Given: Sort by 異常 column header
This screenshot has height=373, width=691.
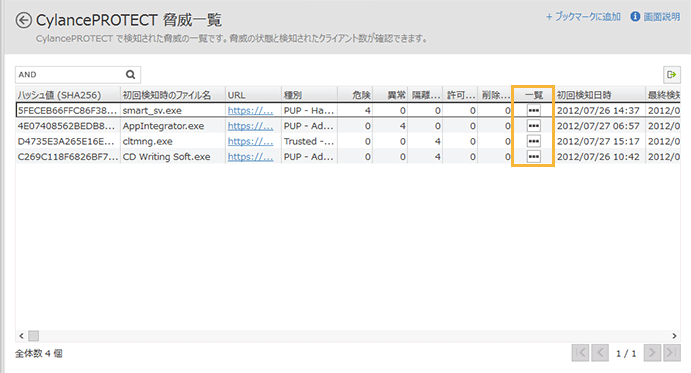Looking at the screenshot, I should (390, 95).
